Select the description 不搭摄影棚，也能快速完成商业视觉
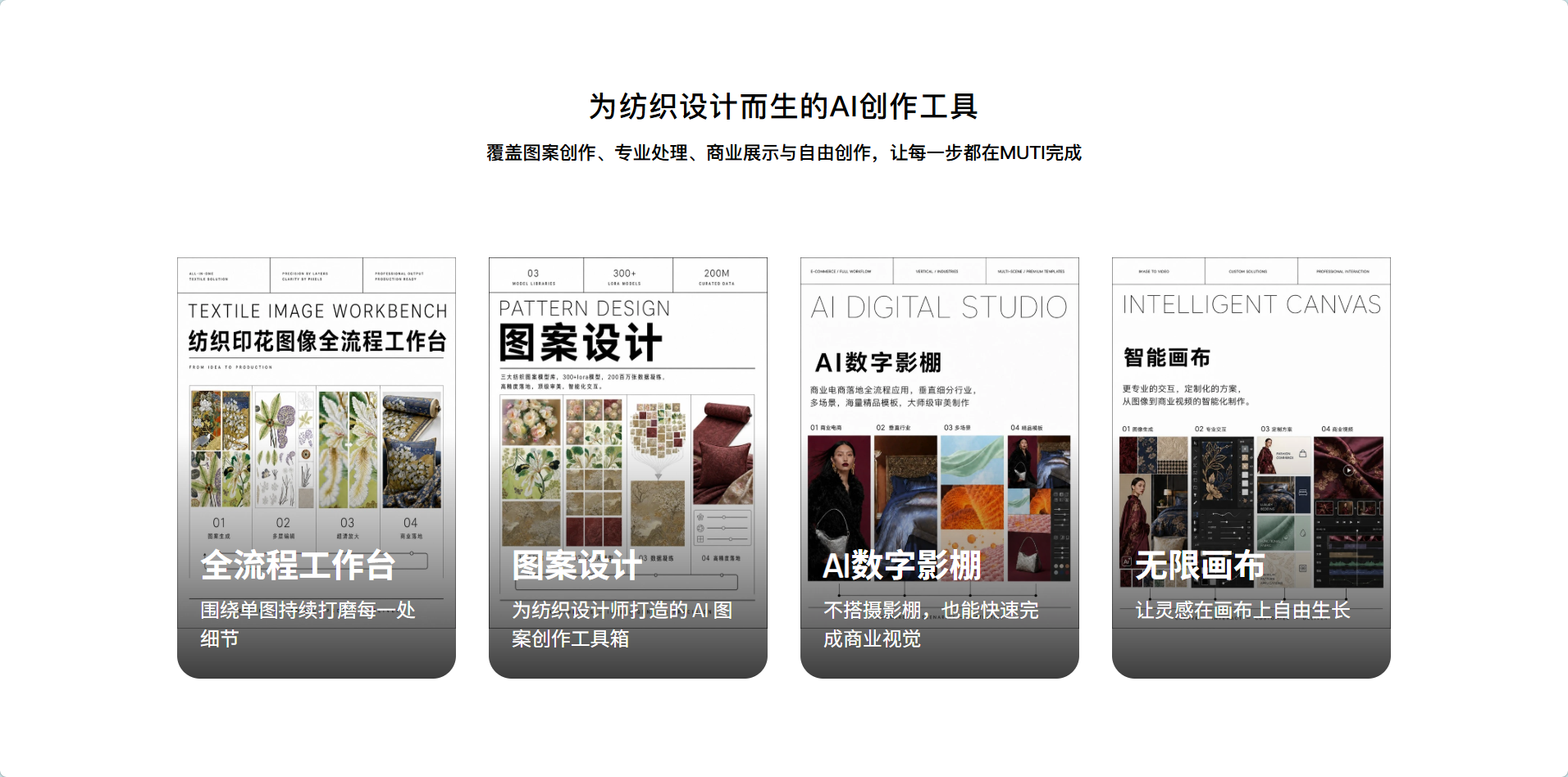 click(931, 625)
